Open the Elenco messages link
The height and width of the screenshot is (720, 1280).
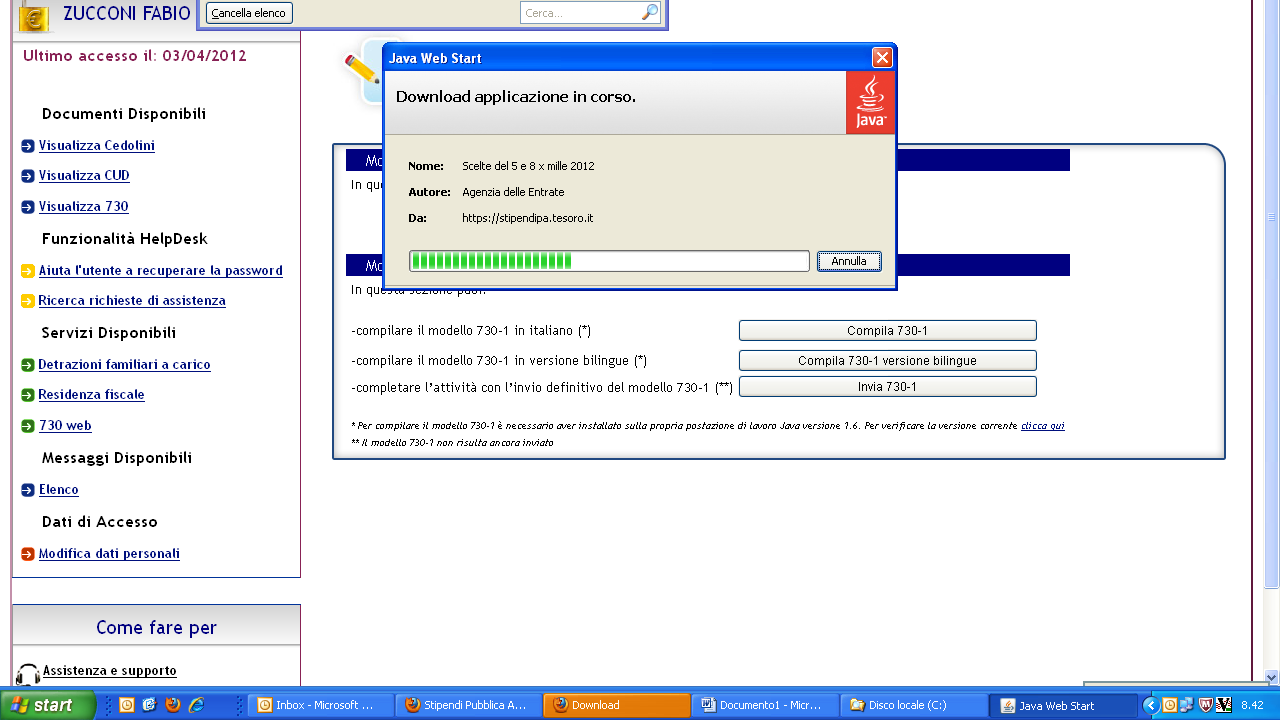click(x=59, y=490)
